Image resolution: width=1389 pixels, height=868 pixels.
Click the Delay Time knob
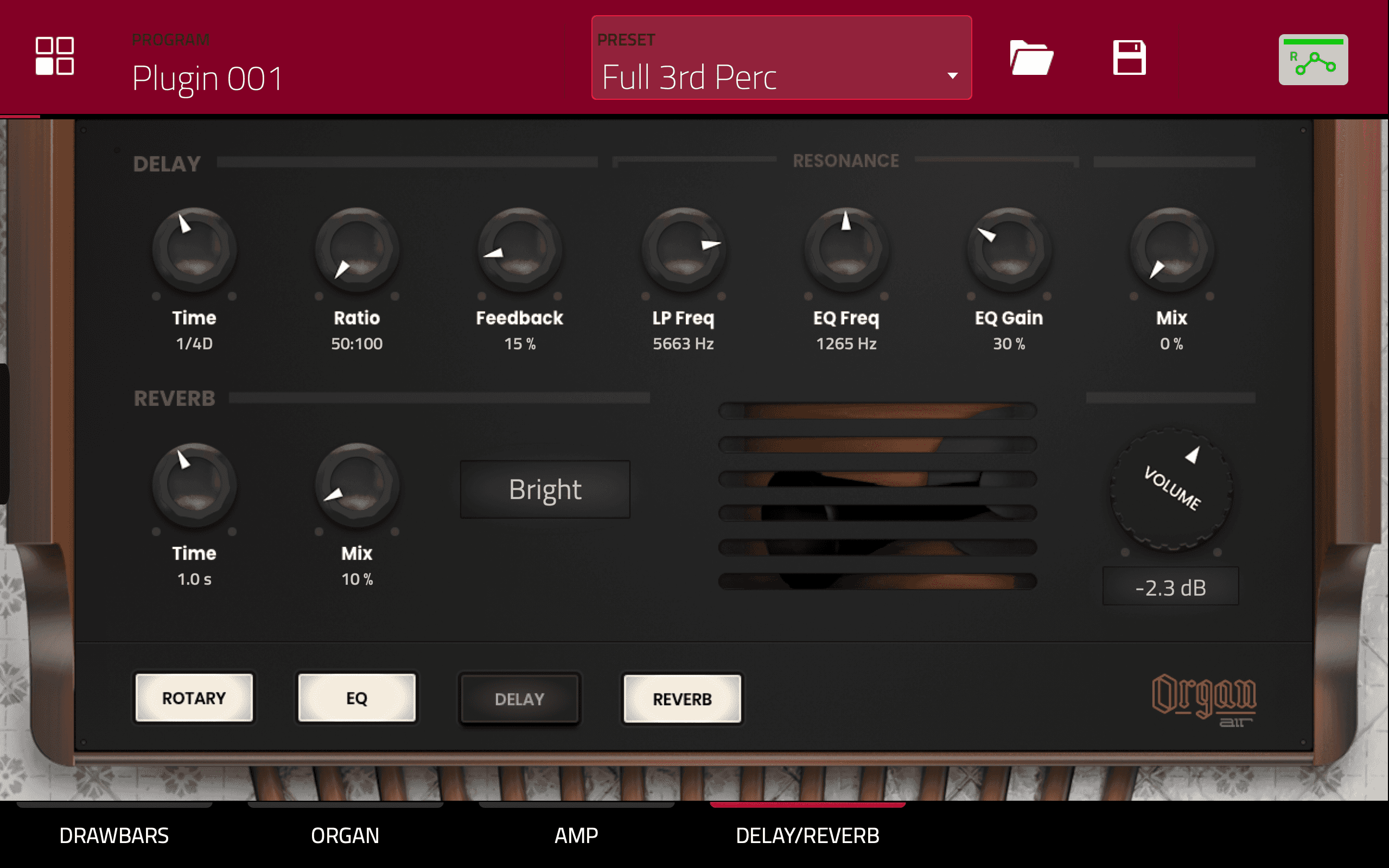(x=194, y=250)
